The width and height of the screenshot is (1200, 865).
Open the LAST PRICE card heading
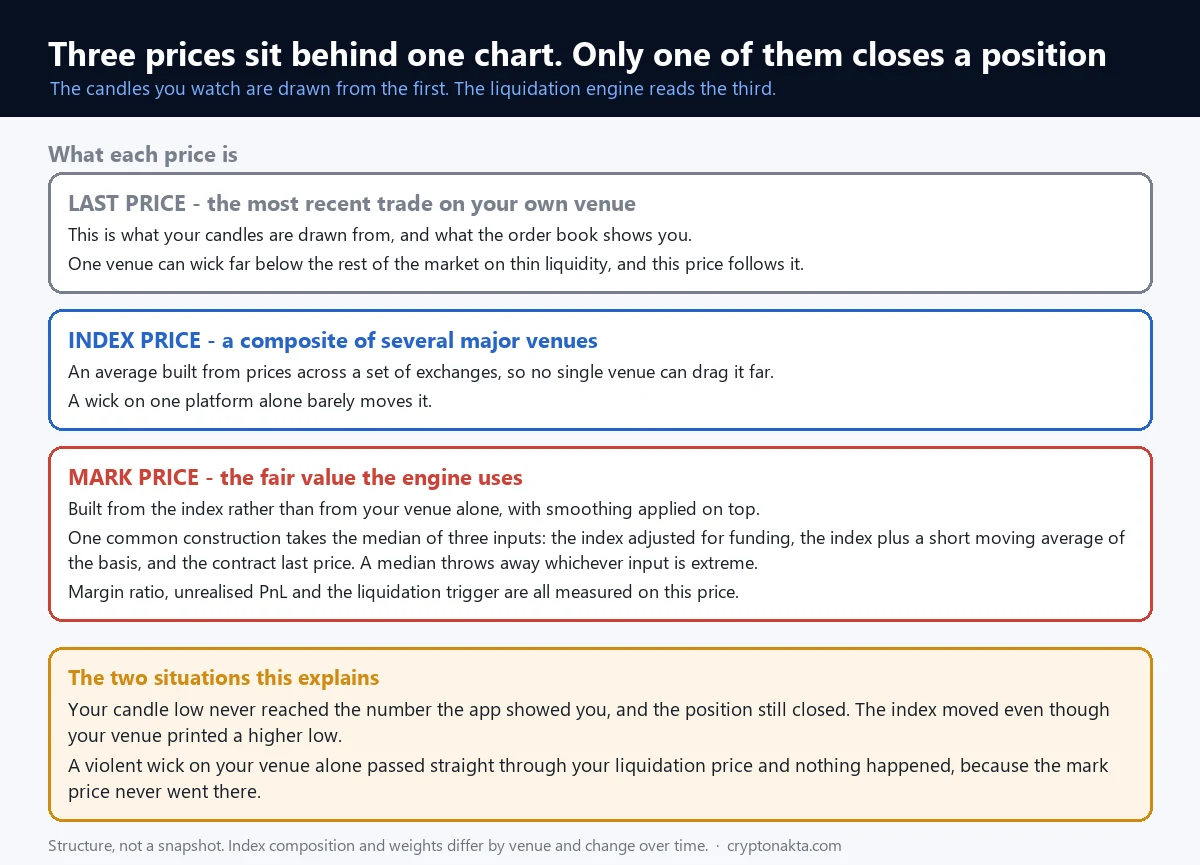[x=352, y=204]
